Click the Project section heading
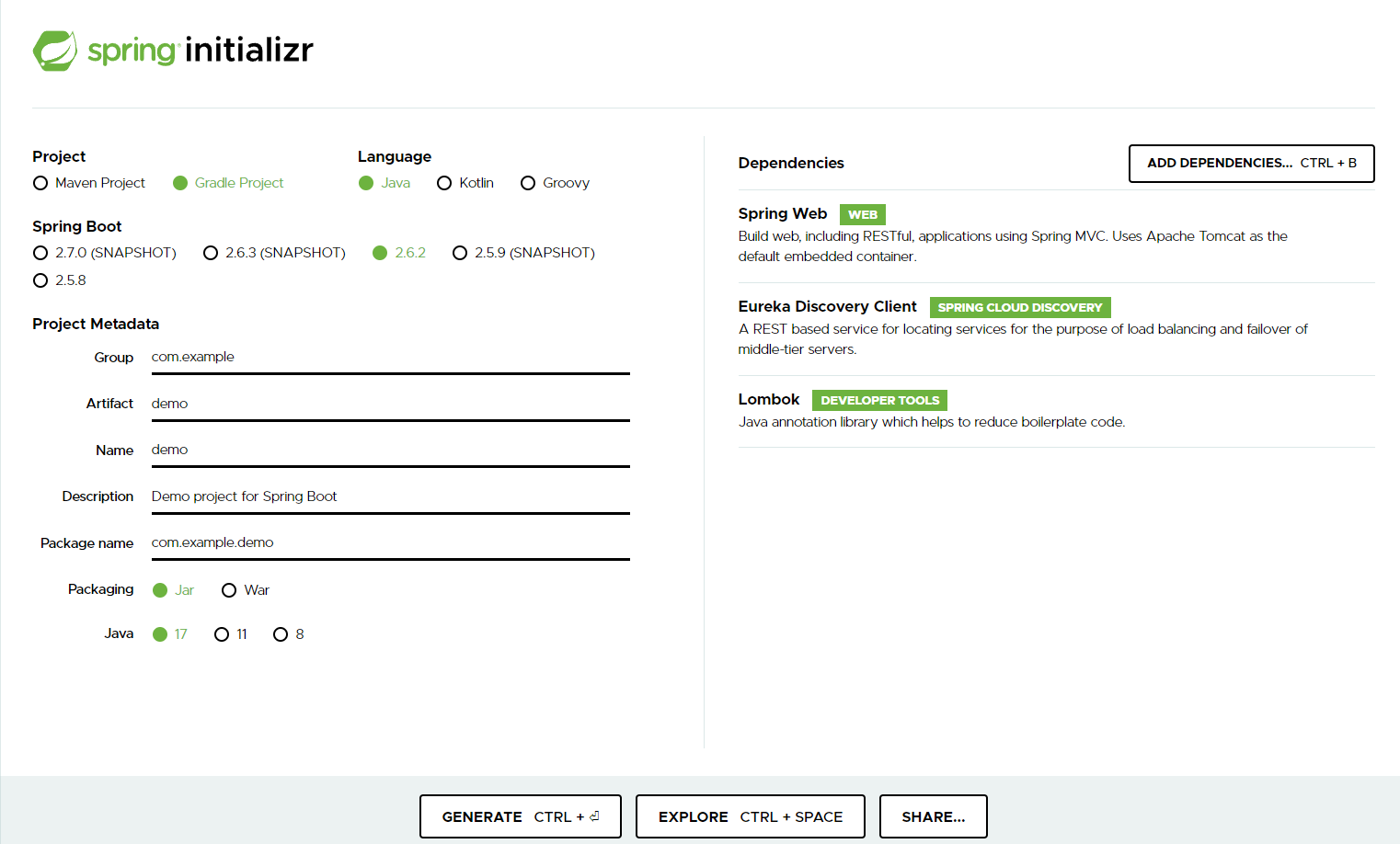Image resolution: width=1400 pixels, height=844 pixels. 59,156
